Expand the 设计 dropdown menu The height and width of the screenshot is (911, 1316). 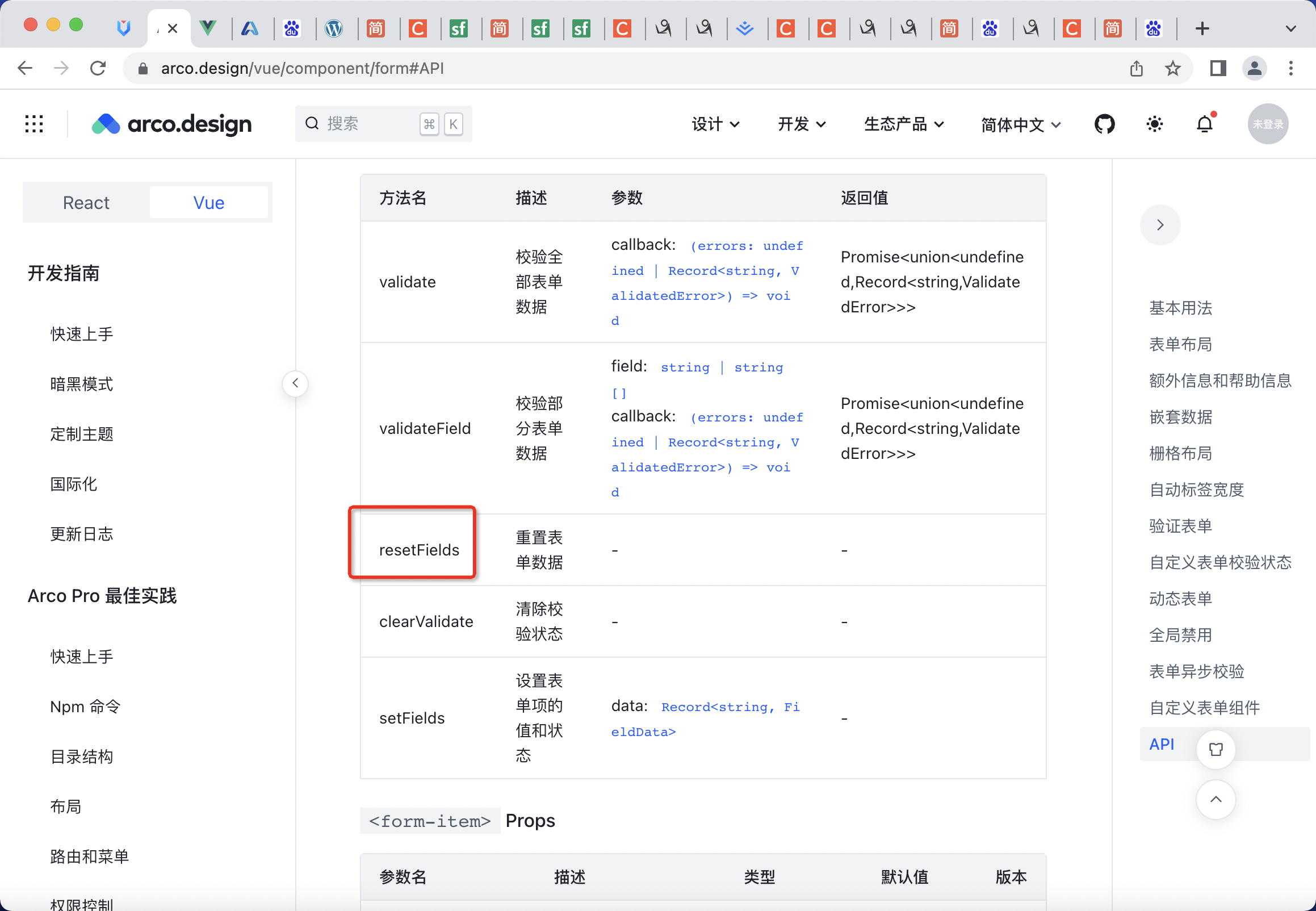[x=715, y=124]
